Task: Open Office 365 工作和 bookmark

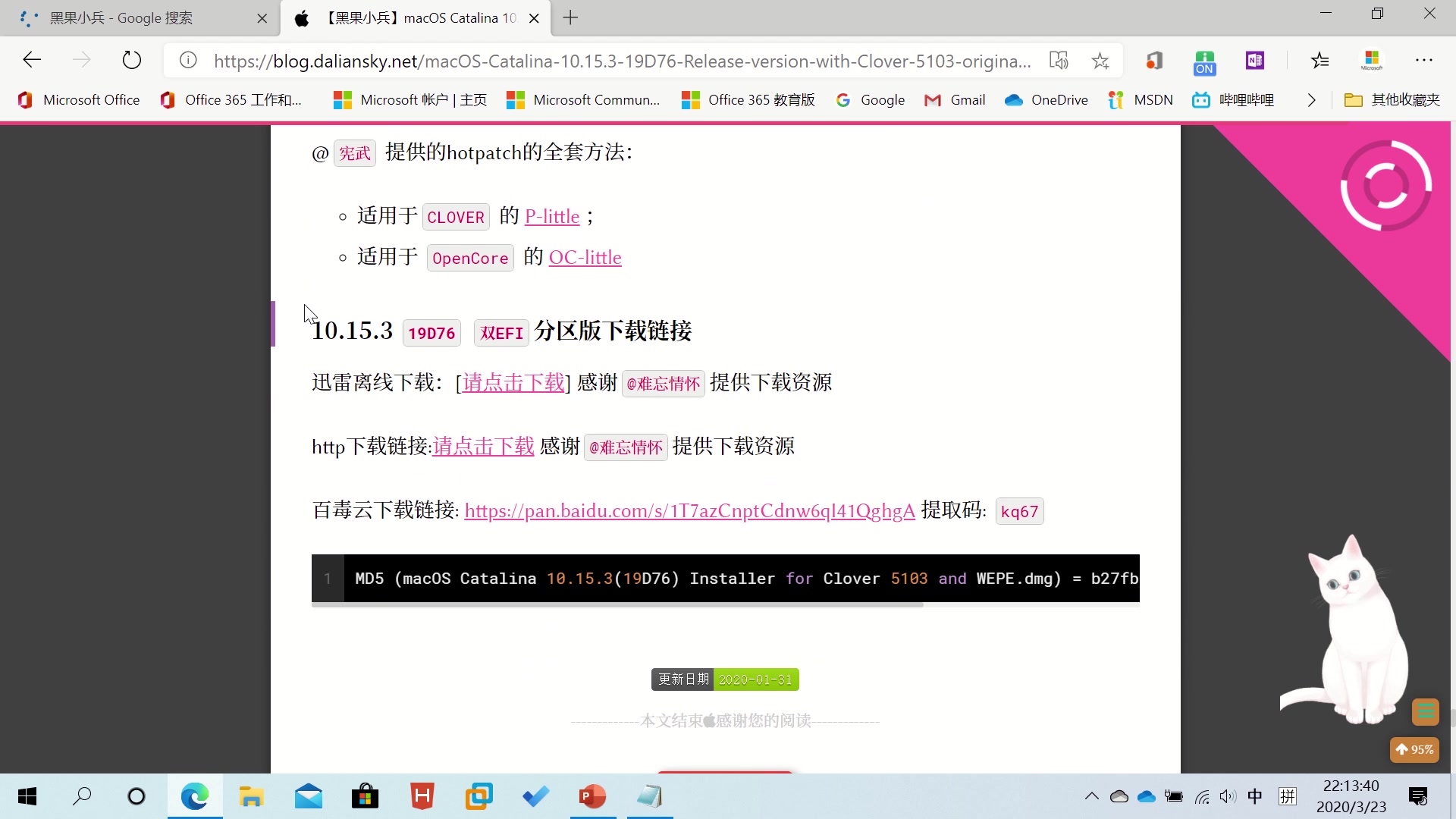Action: click(231, 100)
